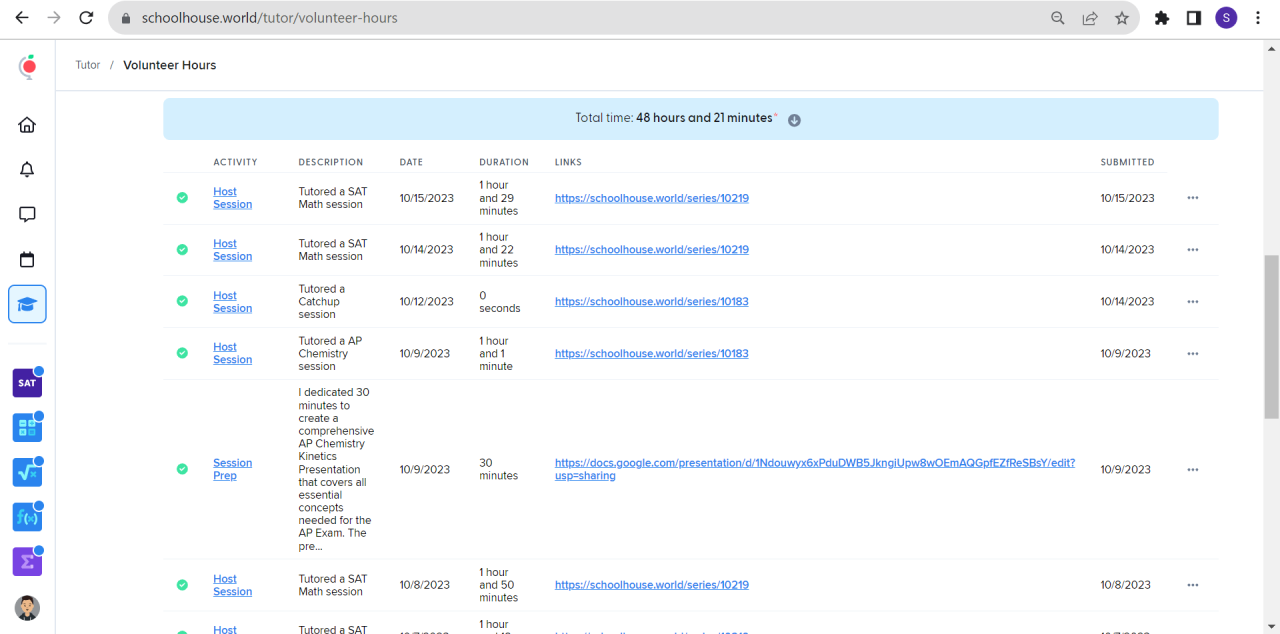Open options menu for the 10/15/2023 entry

click(x=1192, y=198)
